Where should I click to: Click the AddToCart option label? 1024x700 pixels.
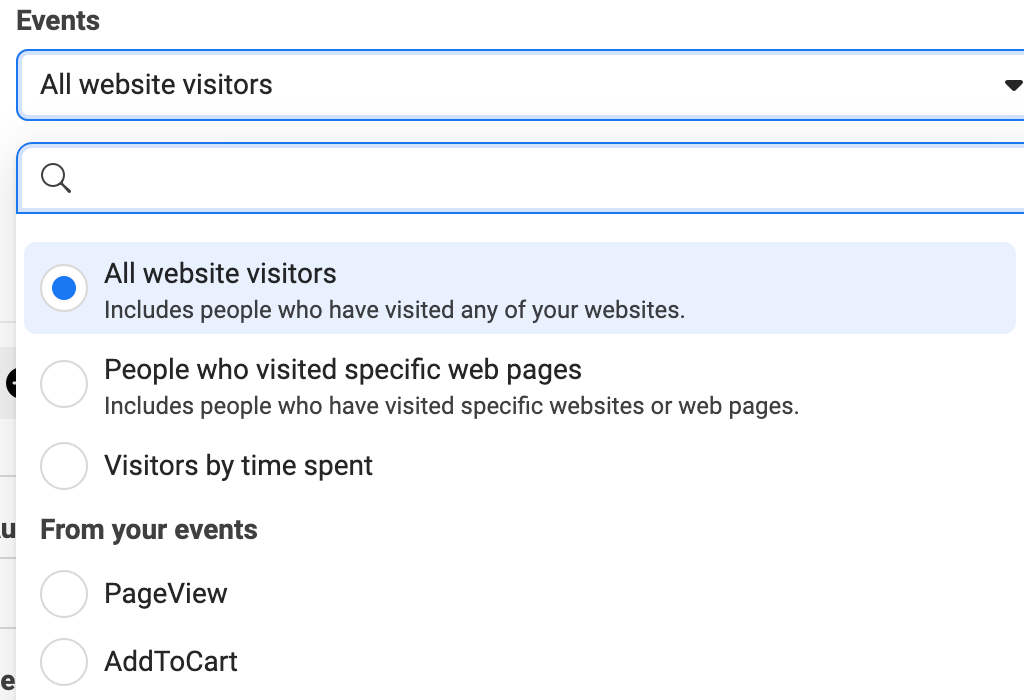pyautogui.click(x=171, y=661)
